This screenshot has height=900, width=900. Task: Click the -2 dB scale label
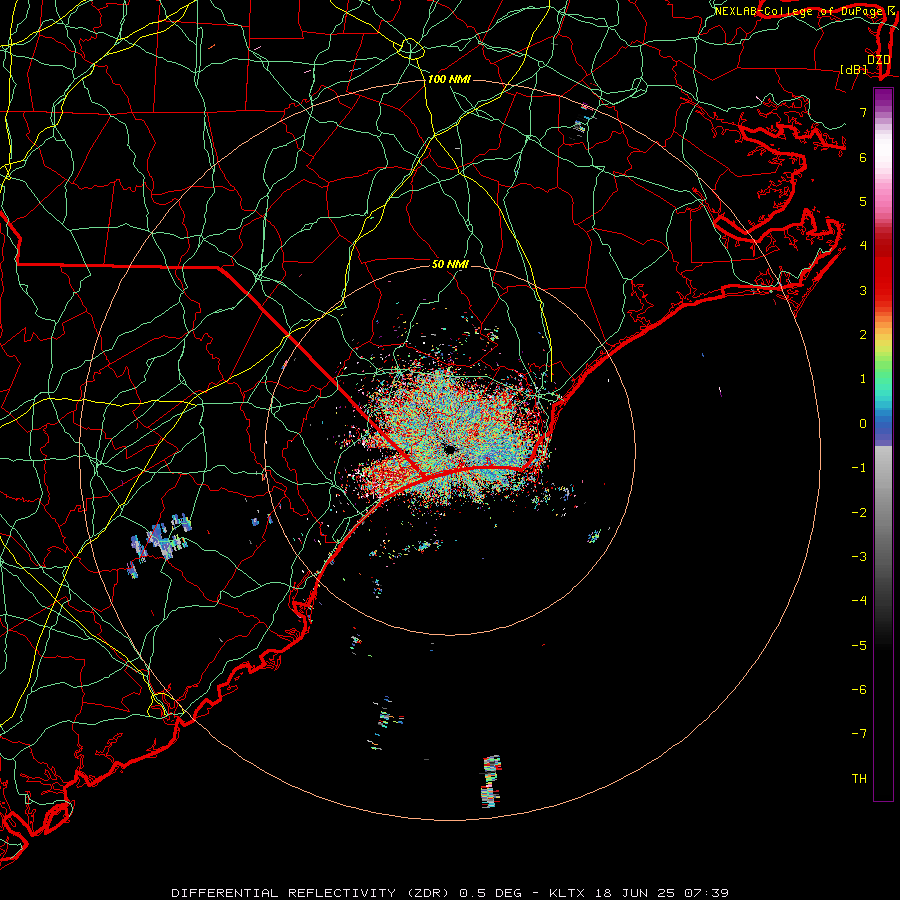859,513
